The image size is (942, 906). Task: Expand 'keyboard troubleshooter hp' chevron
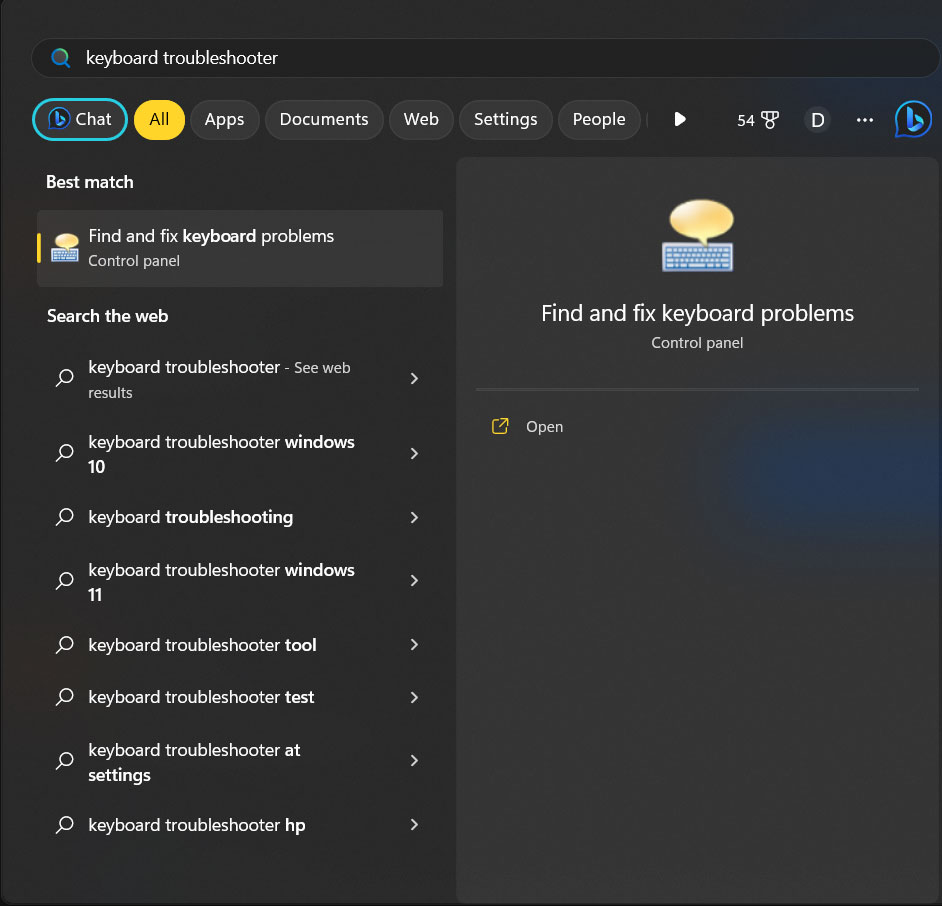pyautogui.click(x=414, y=825)
